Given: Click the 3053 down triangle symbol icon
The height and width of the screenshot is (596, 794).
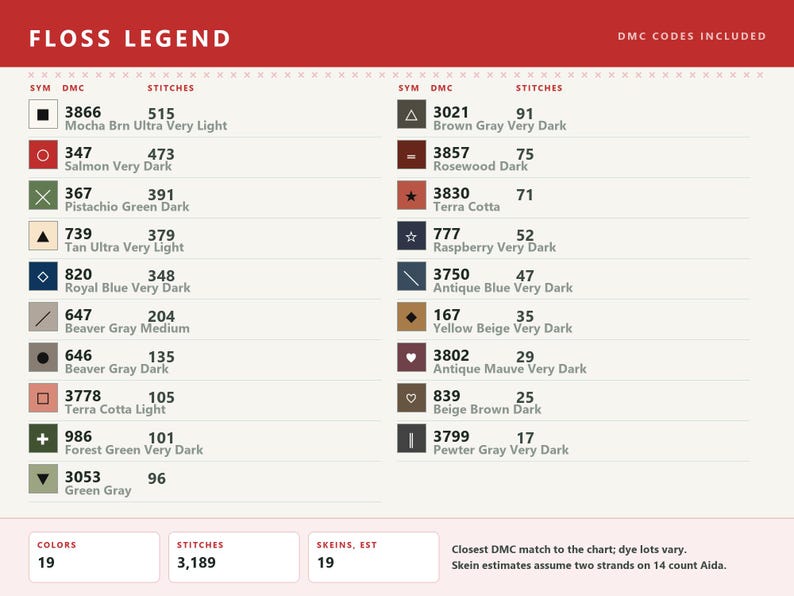Looking at the screenshot, I should (x=43, y=479).
